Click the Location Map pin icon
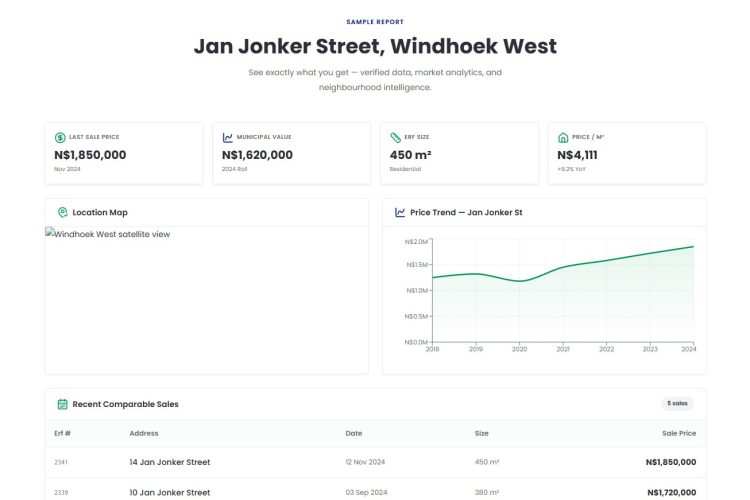 (62, 212)
